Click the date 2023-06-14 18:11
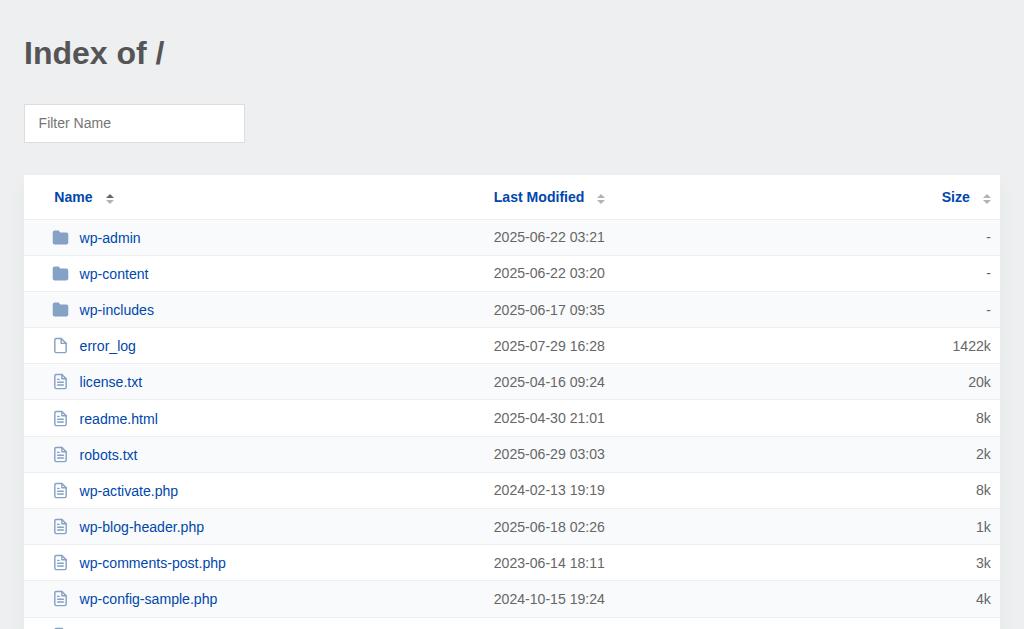The width and height of the screenshot is (1024, 629). [x=549, y=562]
